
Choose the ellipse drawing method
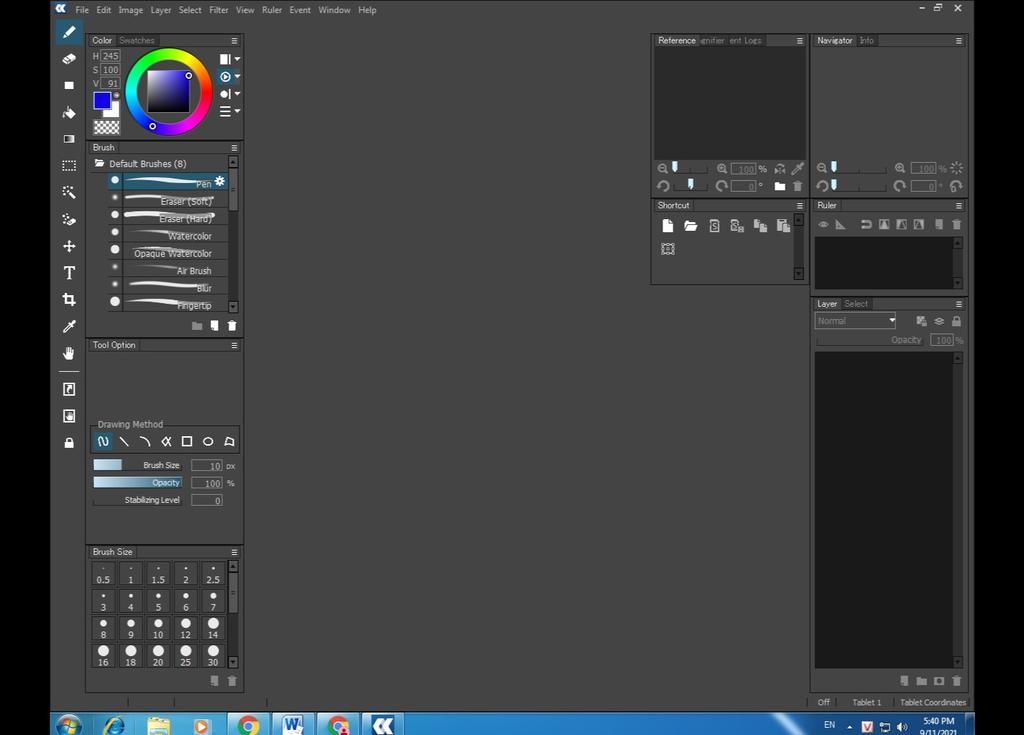click(x=208, y=442)
